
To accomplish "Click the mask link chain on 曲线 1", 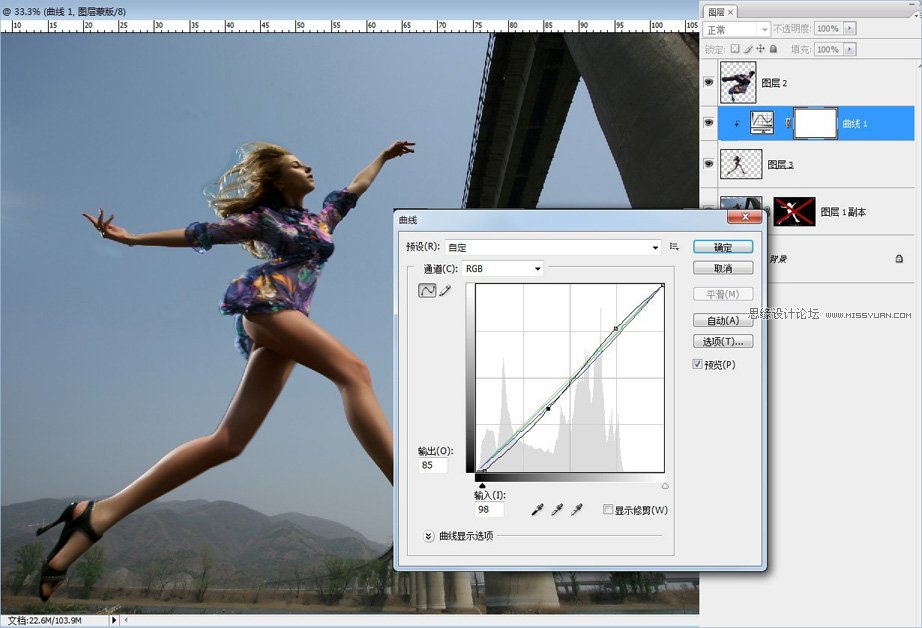I will coord(788,123).
